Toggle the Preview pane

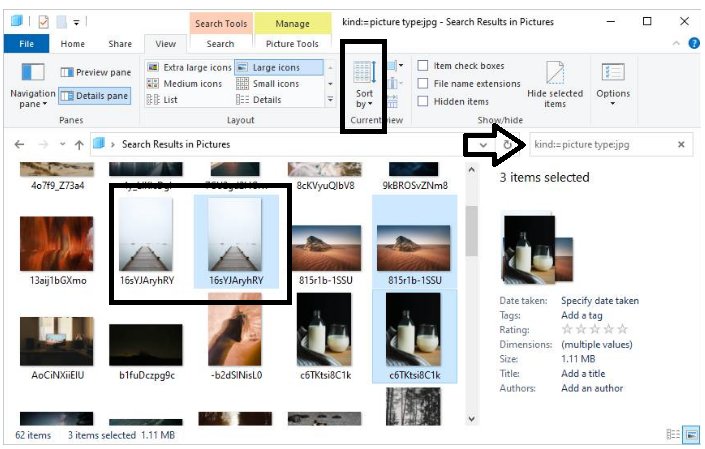tap(95, 72)
